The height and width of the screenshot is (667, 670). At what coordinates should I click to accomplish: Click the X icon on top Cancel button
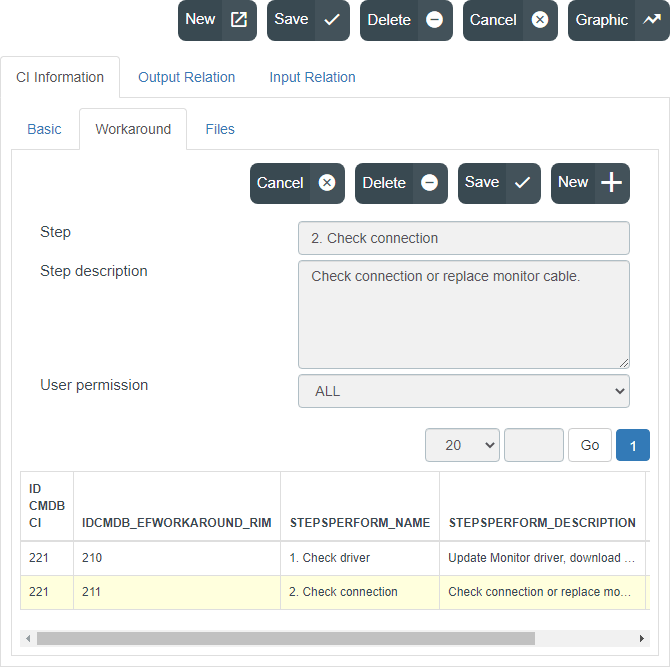(x=540, y=20)
